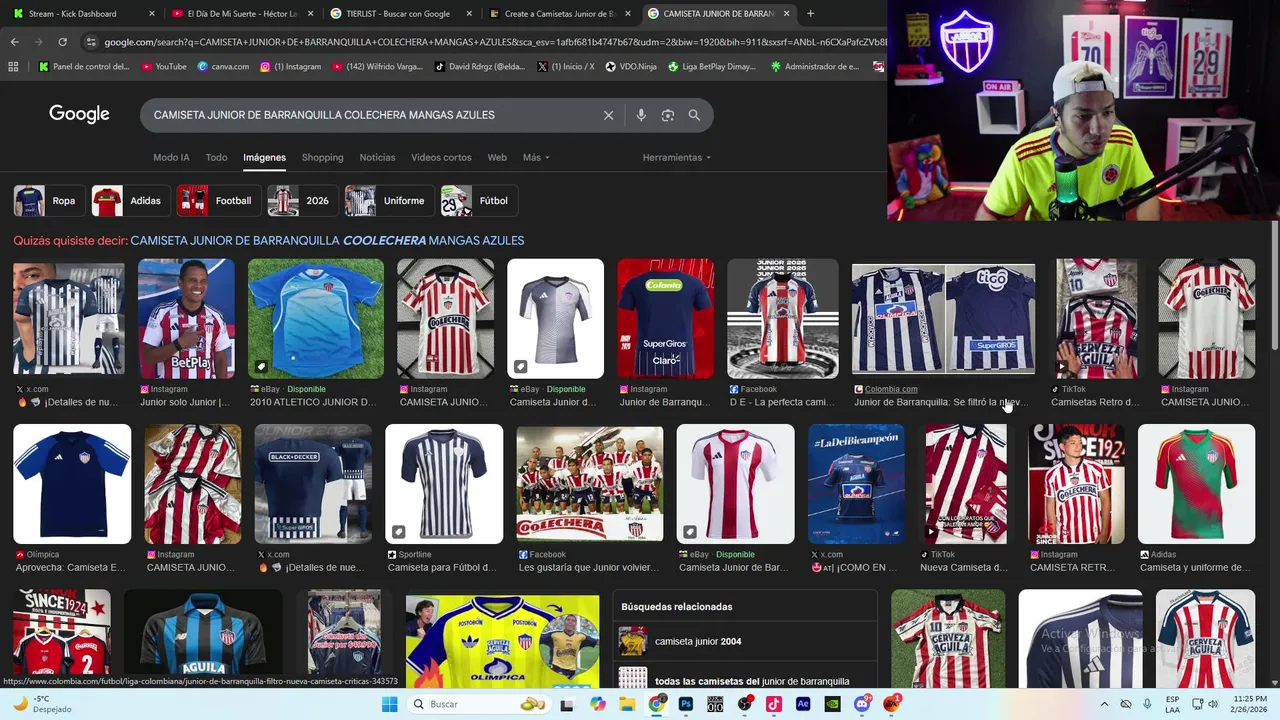Open the 2010 Atletico Junior eBay image
Screen dimensions: 1280x720
tap(316, 319)
